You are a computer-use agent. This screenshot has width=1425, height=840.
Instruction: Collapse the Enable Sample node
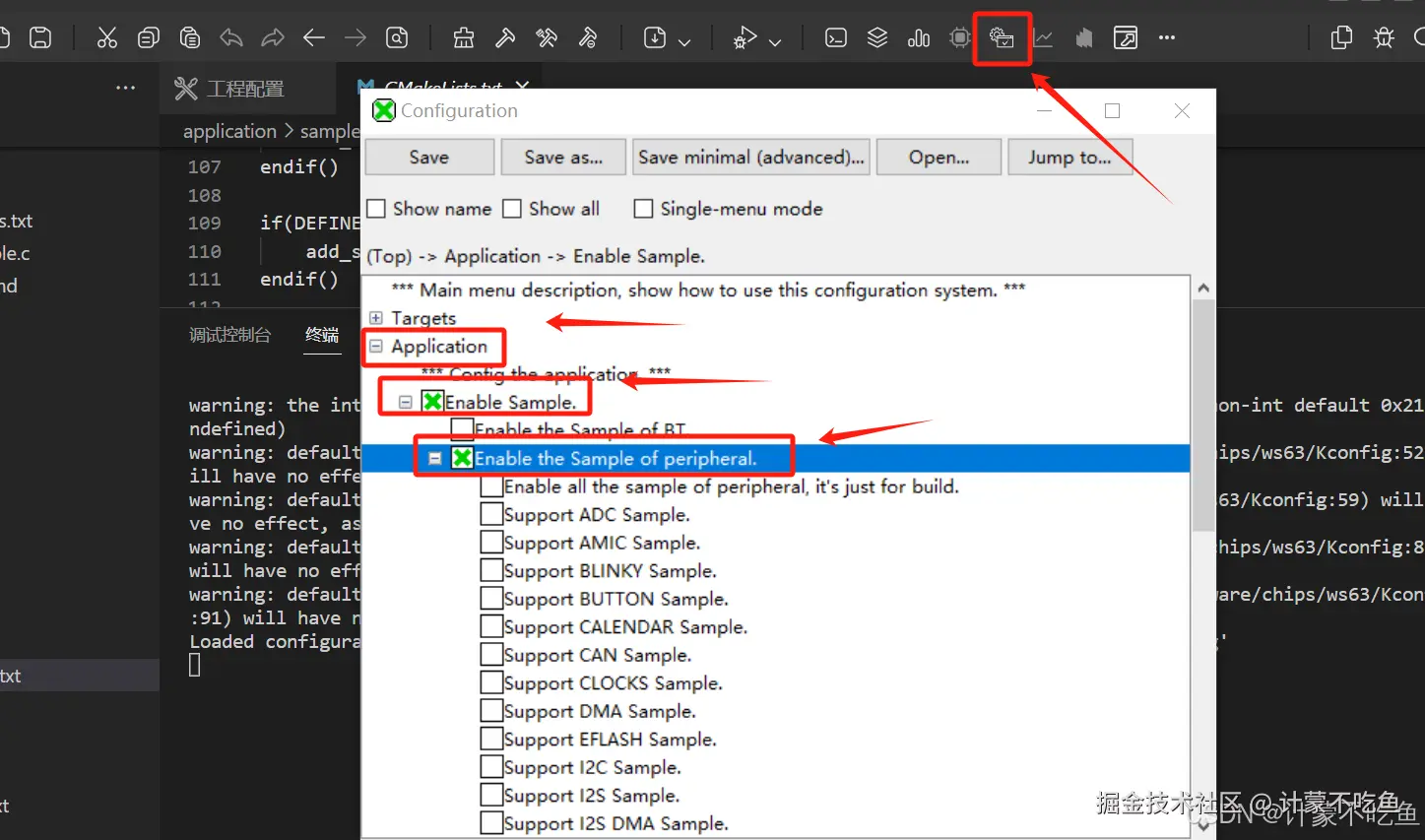pyautogui.click(x=405, y=402)
